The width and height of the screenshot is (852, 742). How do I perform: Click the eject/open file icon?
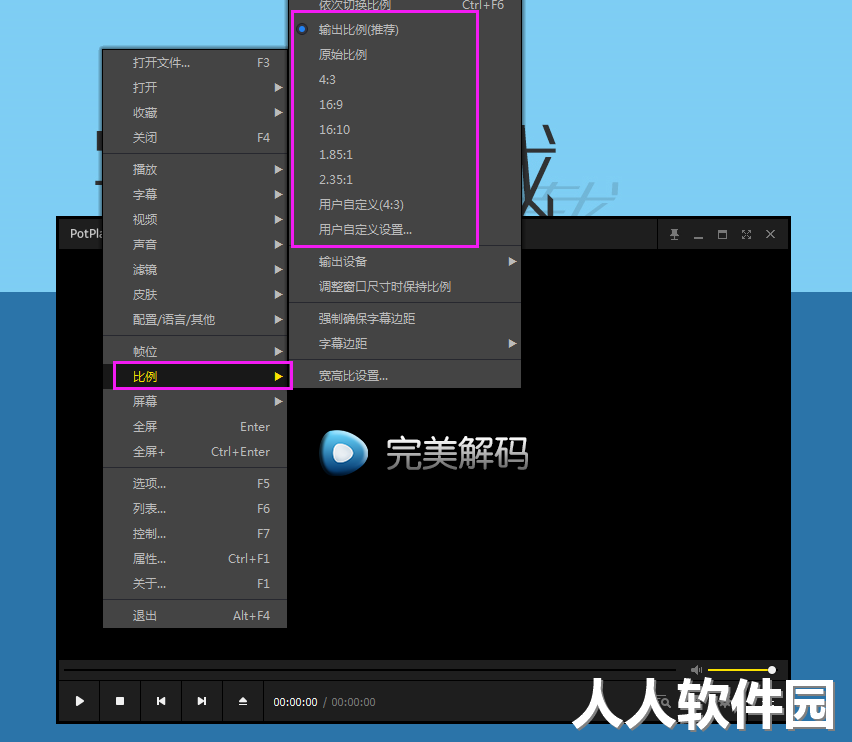[x=243, y=701]
